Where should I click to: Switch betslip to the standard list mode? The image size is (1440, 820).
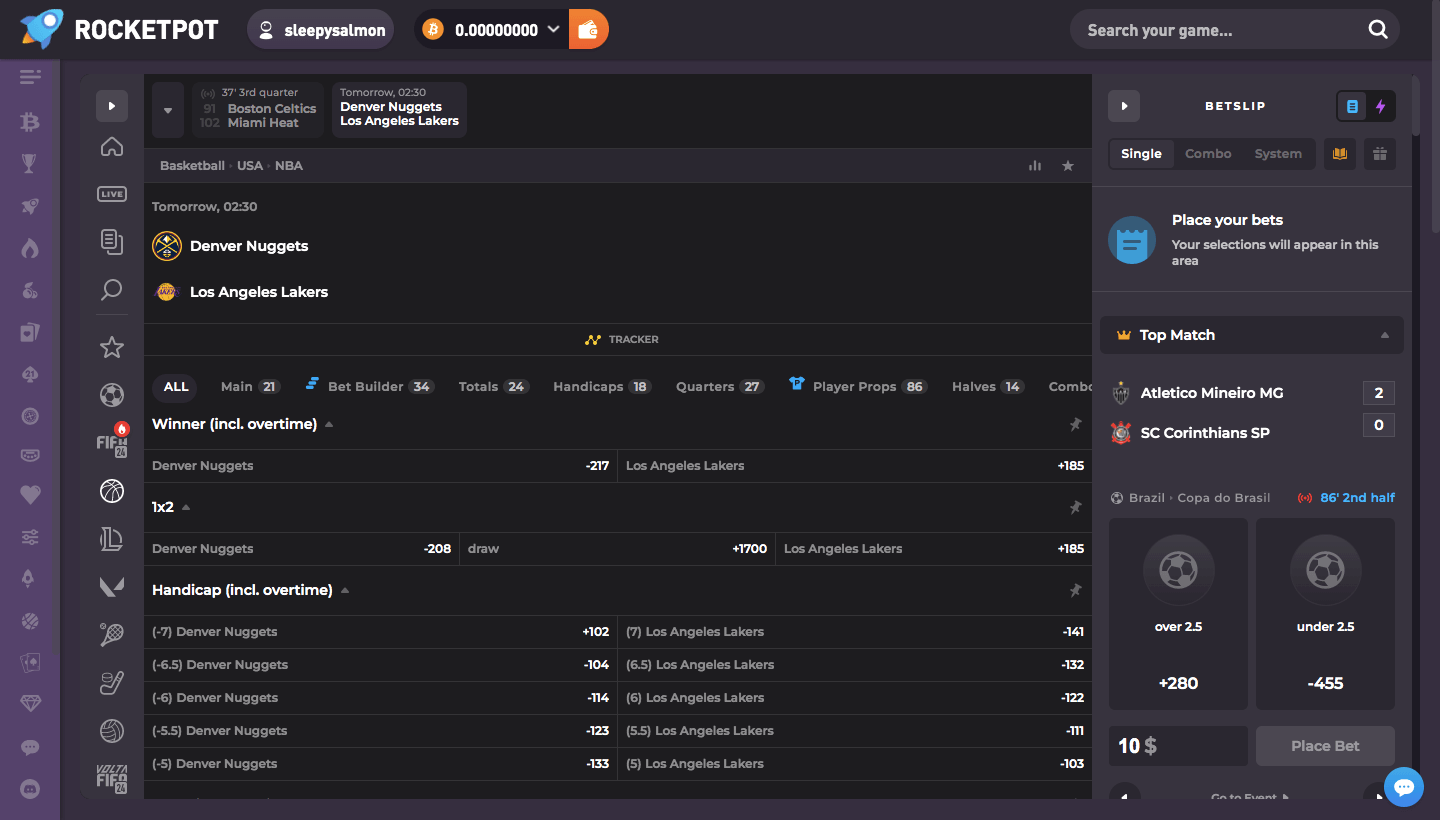(1353, 106)
